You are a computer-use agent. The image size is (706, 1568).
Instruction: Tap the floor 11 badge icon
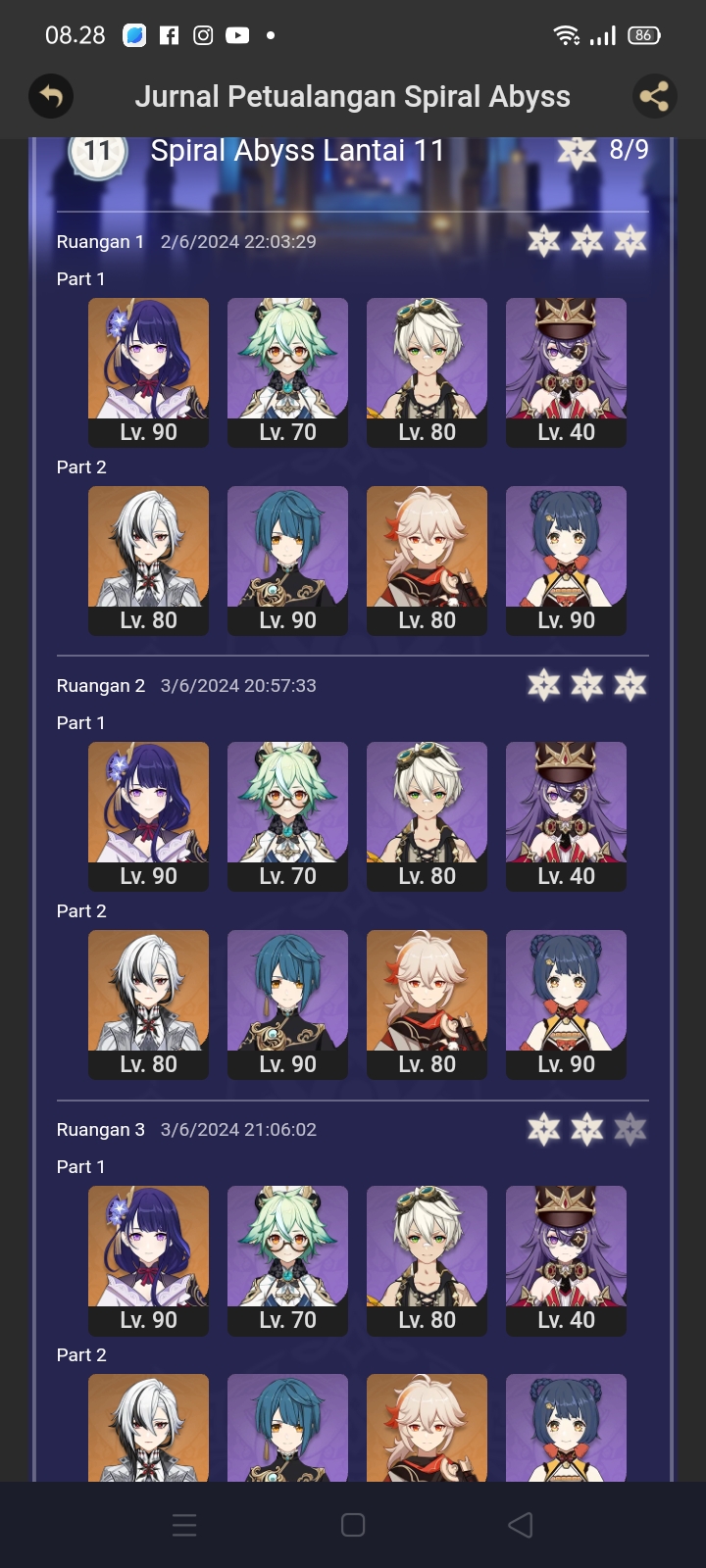pos(97,152)
